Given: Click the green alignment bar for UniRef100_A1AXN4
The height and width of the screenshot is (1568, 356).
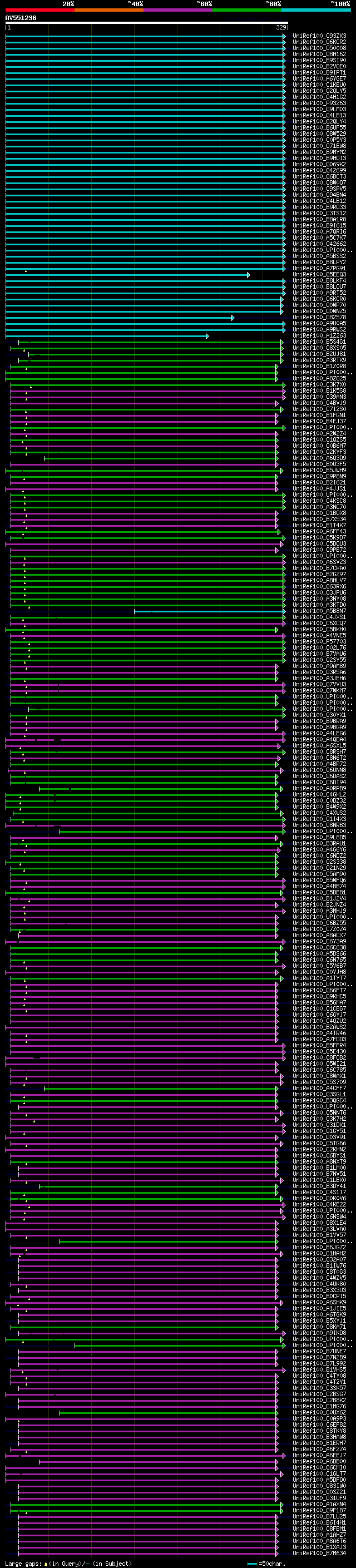Looking at the screenshot, I should tap(147, 1504).
